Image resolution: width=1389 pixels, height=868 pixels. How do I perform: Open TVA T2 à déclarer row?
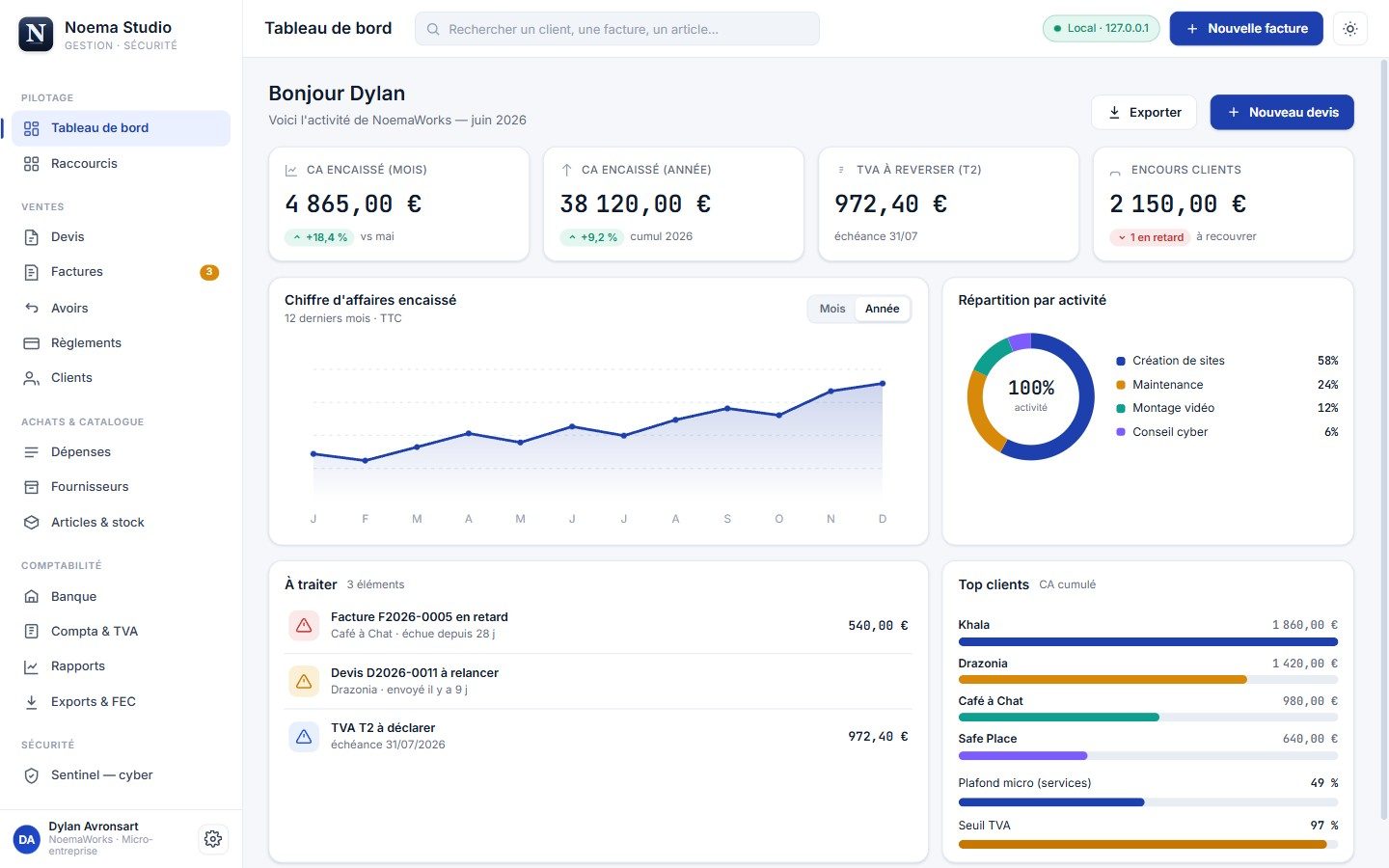[x=598, y=736]
